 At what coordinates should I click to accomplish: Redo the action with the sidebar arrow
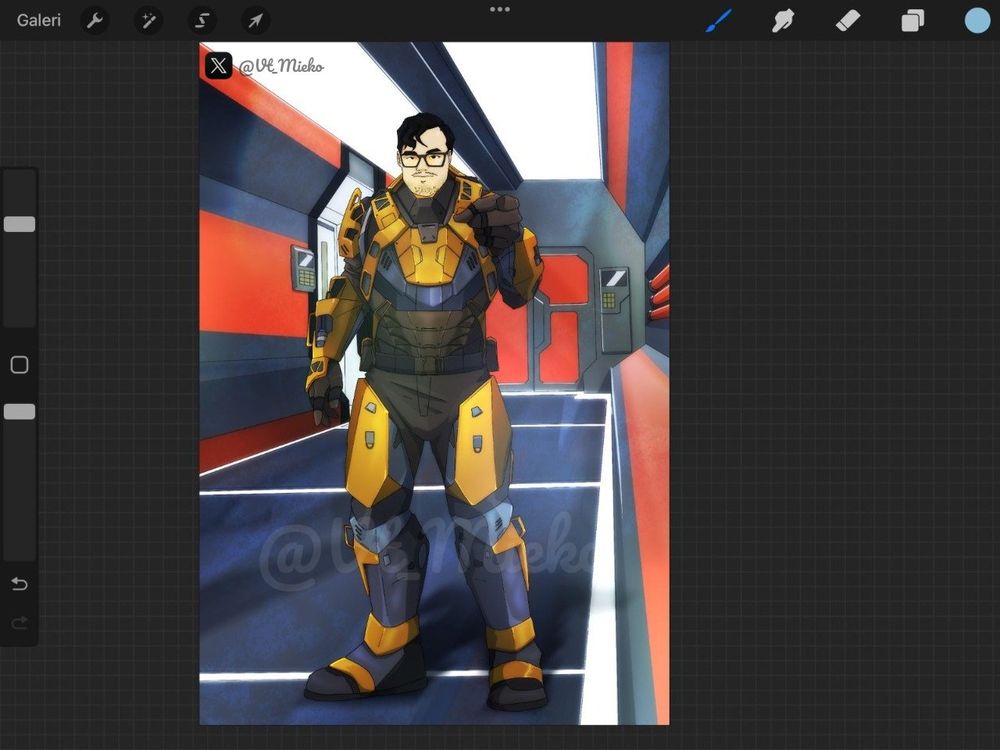[x=20, y=622]
